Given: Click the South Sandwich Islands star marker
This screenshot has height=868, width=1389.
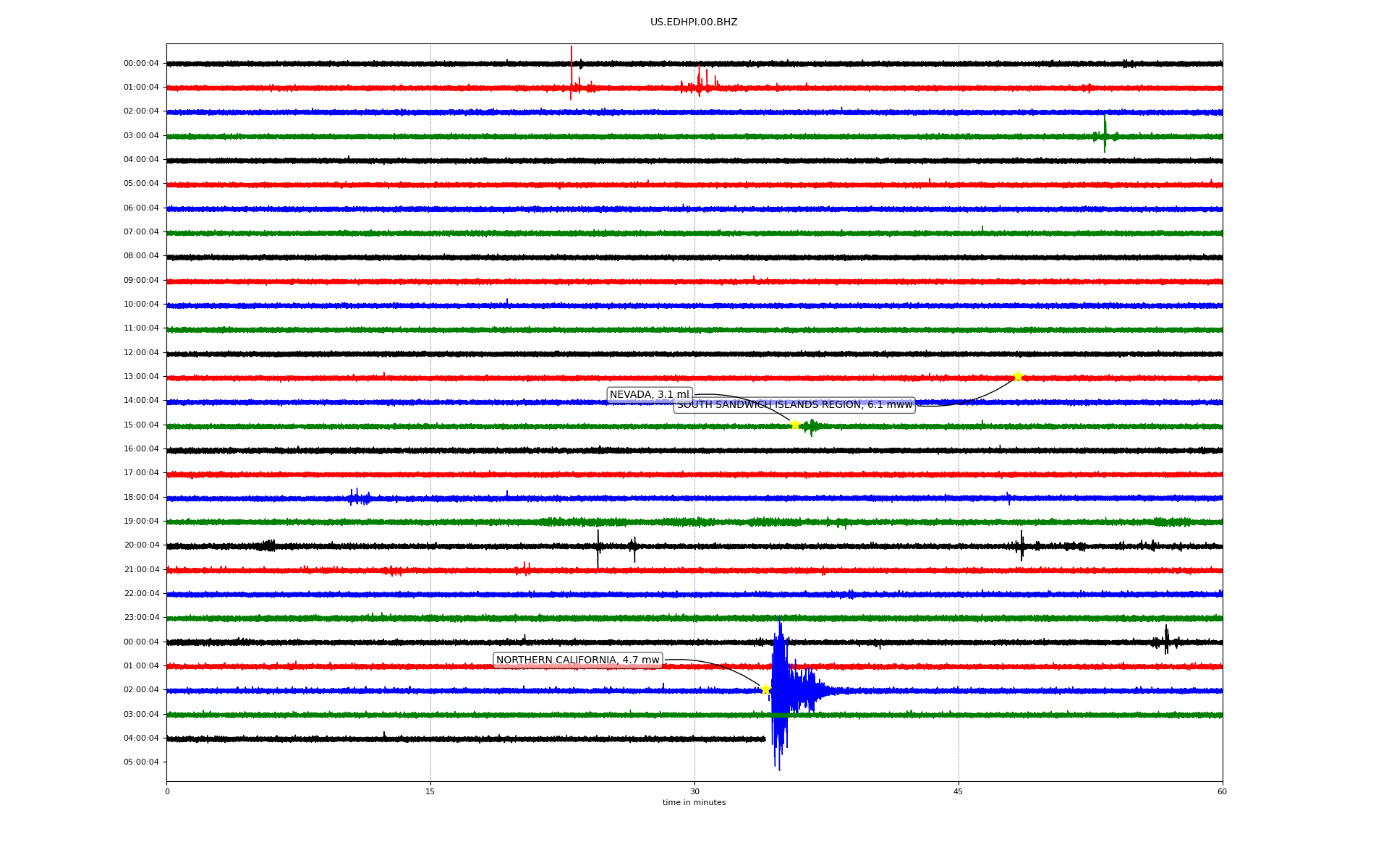Looking at the screenshot, I should [x=1018, y=376].
